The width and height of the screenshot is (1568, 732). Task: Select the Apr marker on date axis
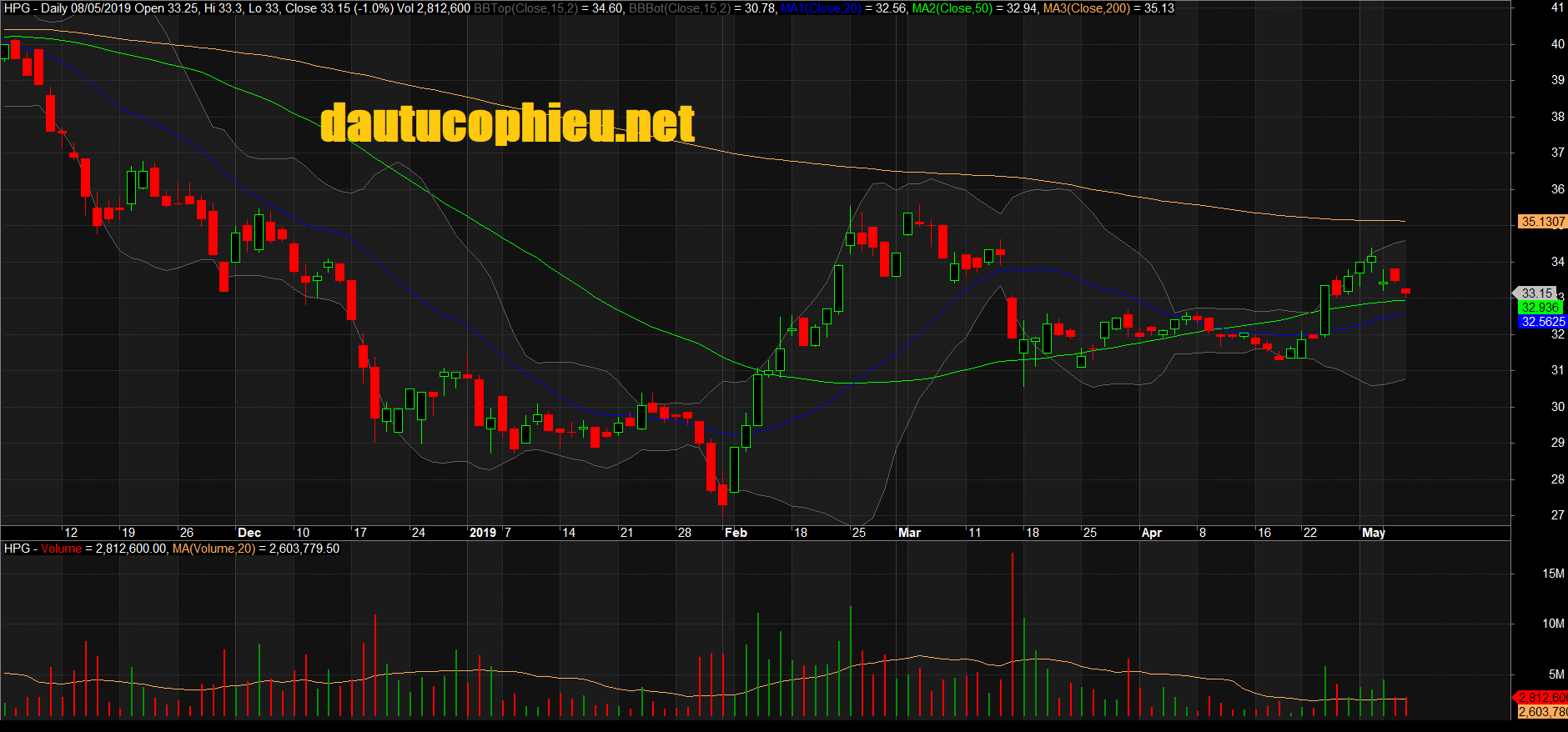(x=1151, y=533)
